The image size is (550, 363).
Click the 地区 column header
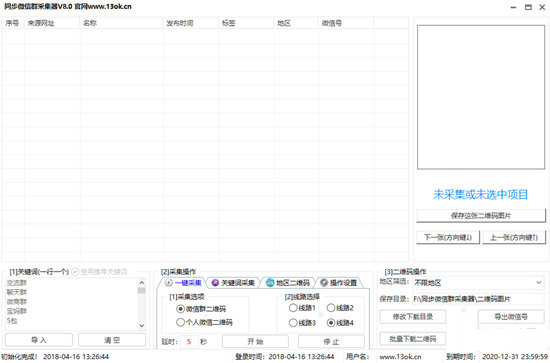click(x=296, y=23)
